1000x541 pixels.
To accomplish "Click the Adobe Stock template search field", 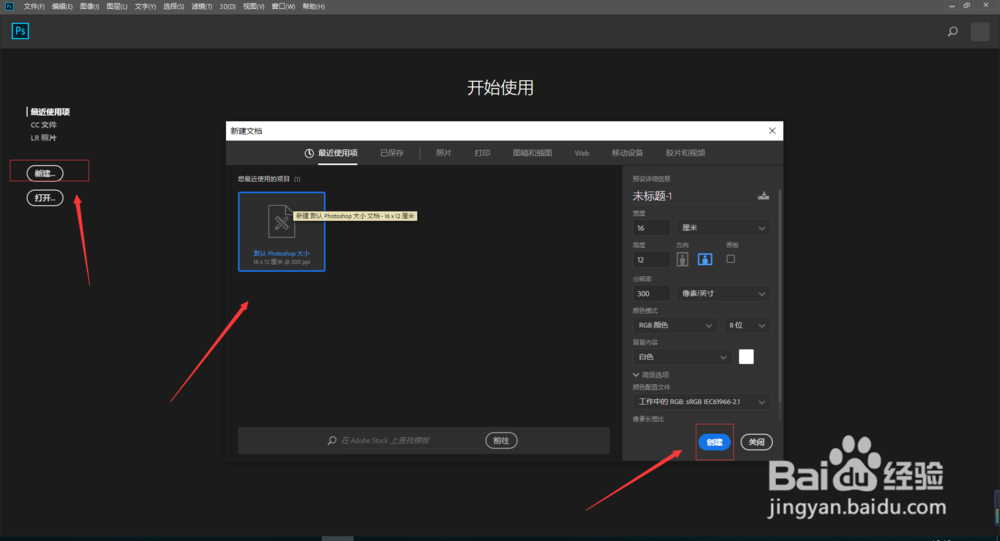I will pyautogui.click(x=411, y=441).
